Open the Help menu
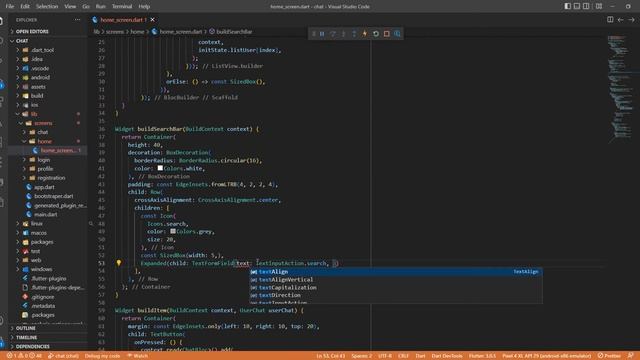Image resolution: width=640 pixels, height=360 pixels. pyautogui.click(x=144, y=6)
